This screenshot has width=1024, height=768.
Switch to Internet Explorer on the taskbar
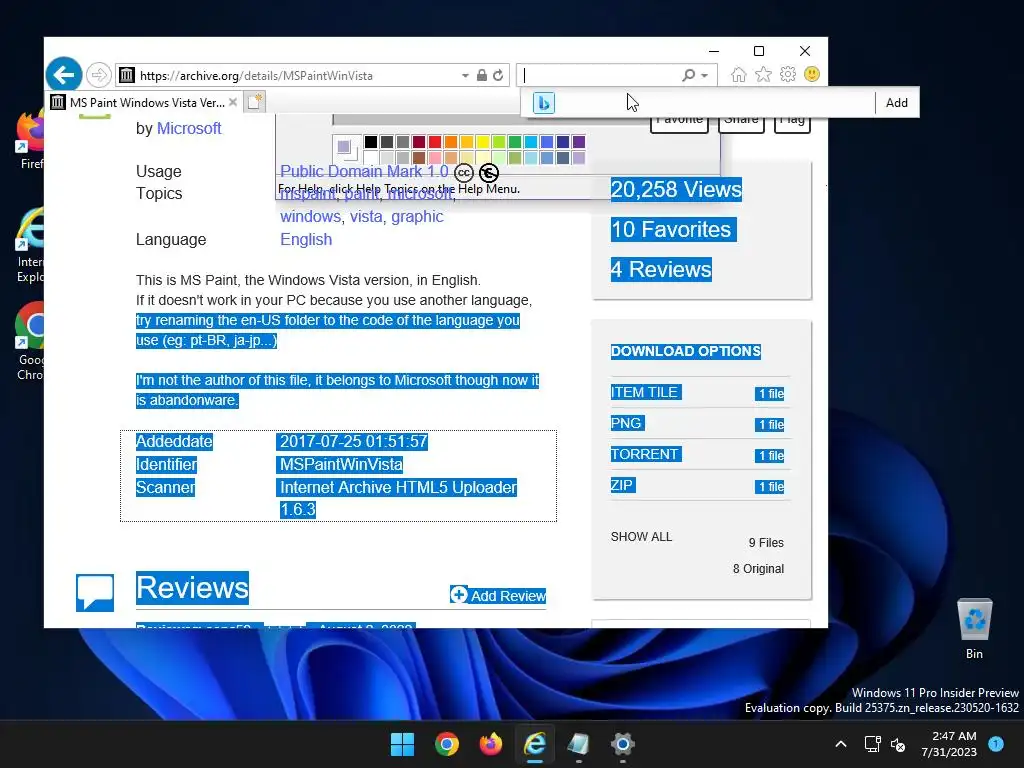pos(535,744)
